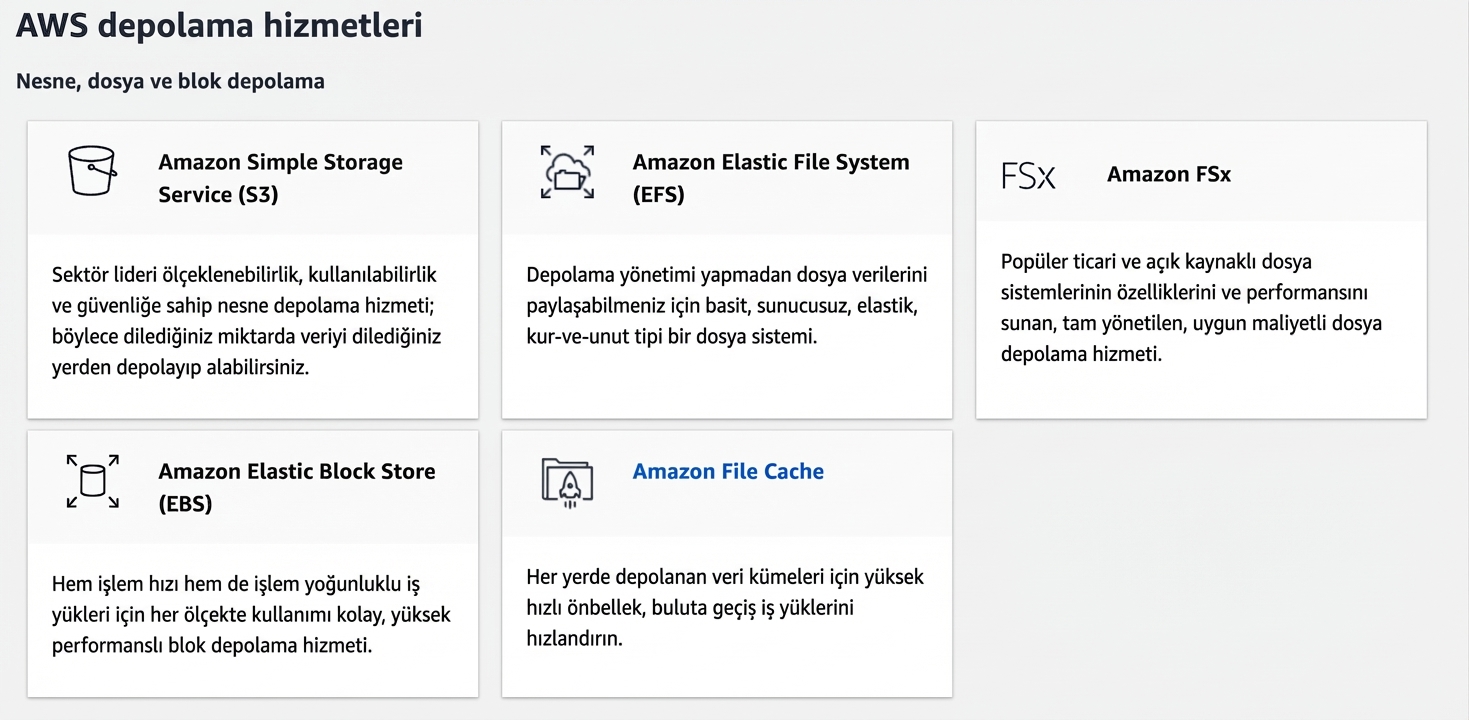The width and height of the screenshot is (1469, 720).
Task: Click the Elastic Block Store cylinder icon
Action: [x=92, y=483]
